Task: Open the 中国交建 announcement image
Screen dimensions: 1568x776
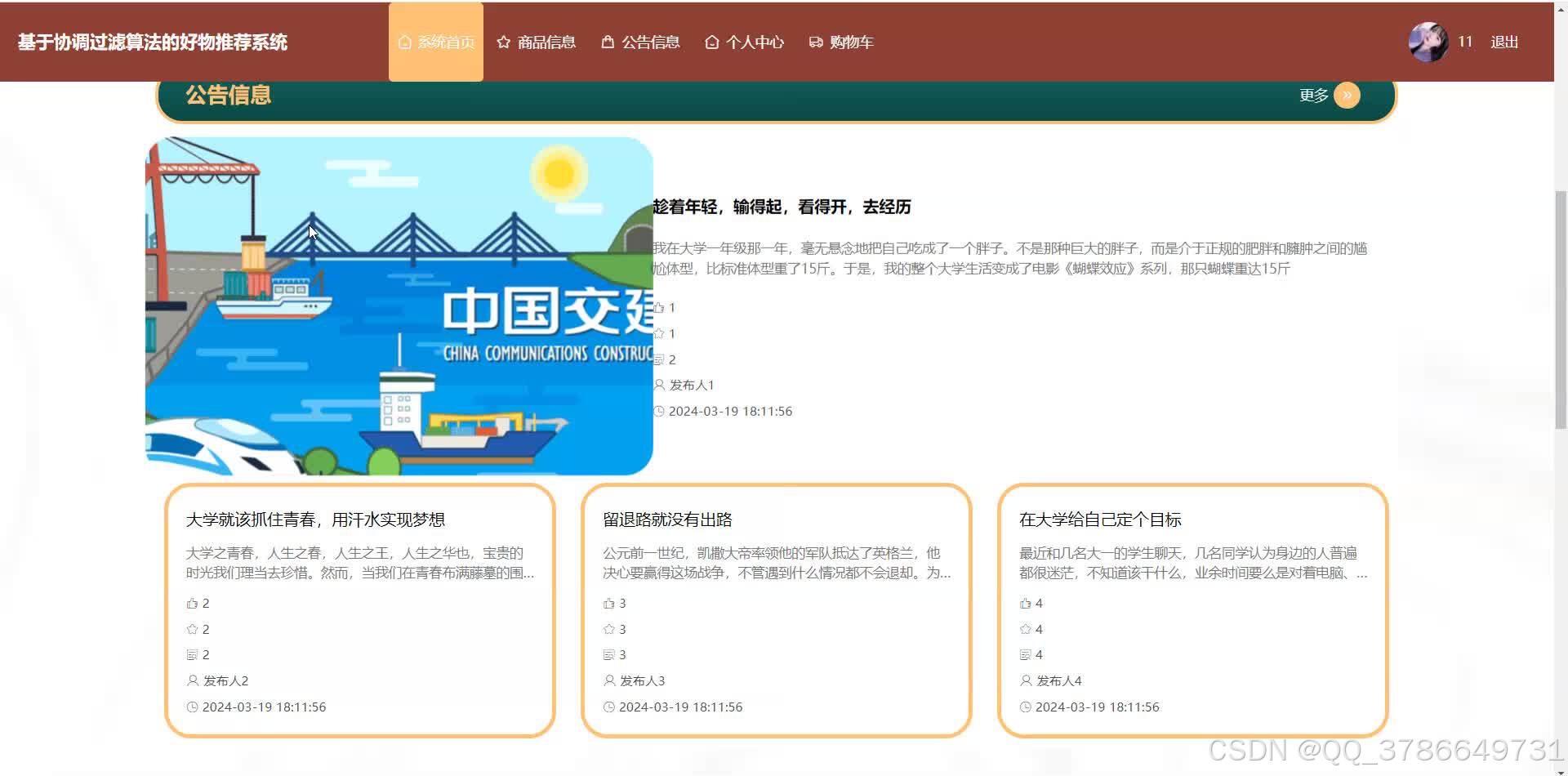Action: [399, 305]
